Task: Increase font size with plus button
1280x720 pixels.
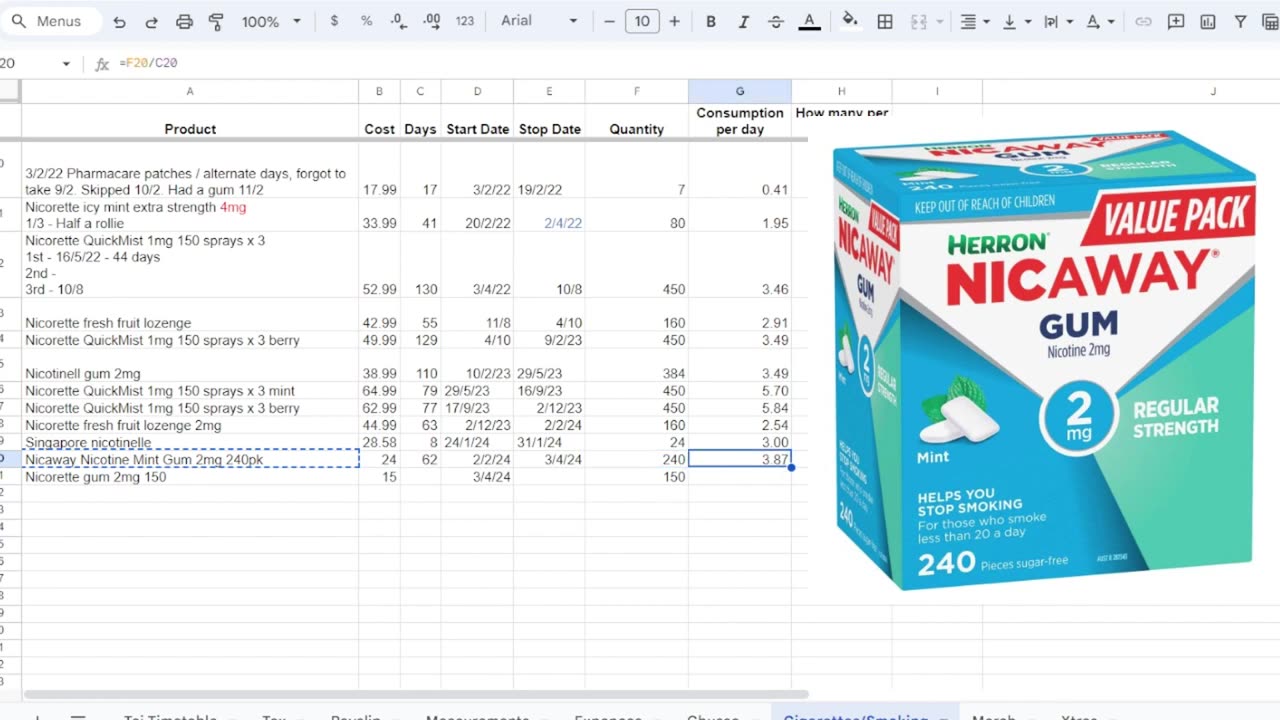Action: pos(675,21)
